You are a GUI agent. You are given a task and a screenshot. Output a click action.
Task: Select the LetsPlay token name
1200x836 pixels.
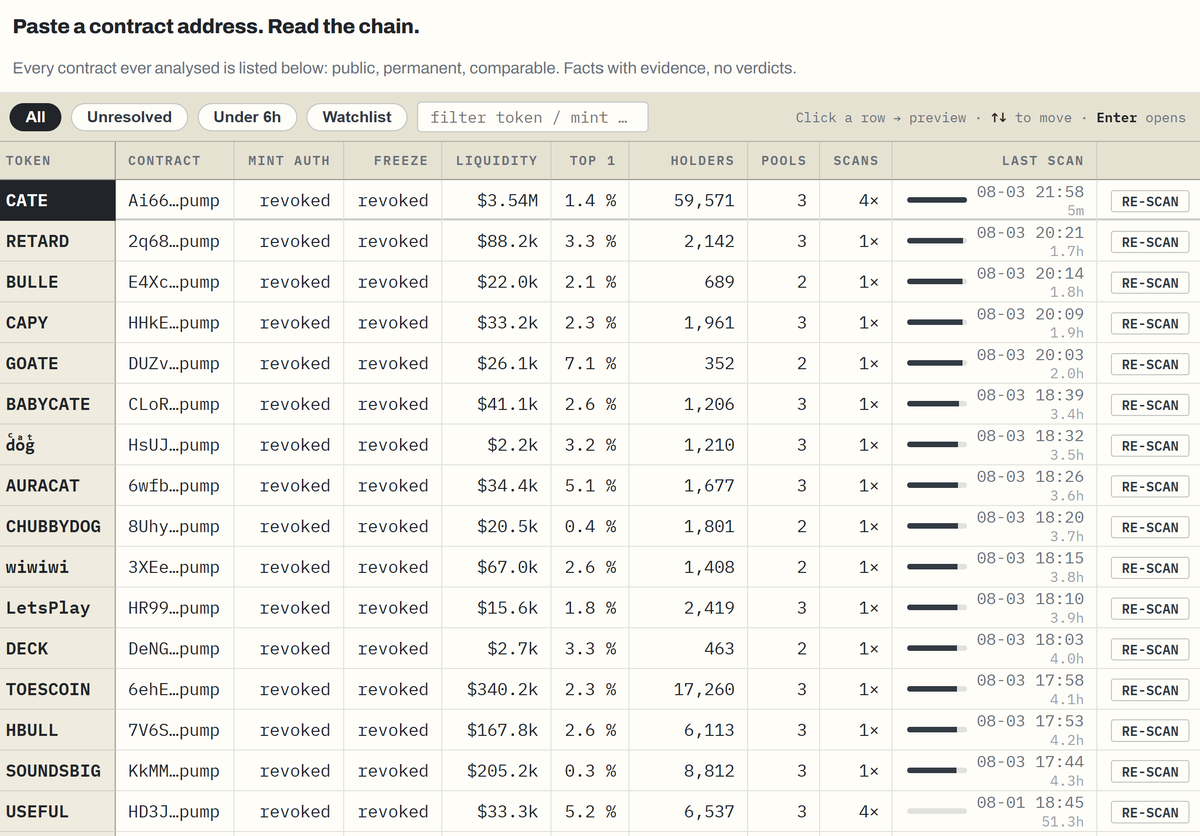tap(48, 608)
